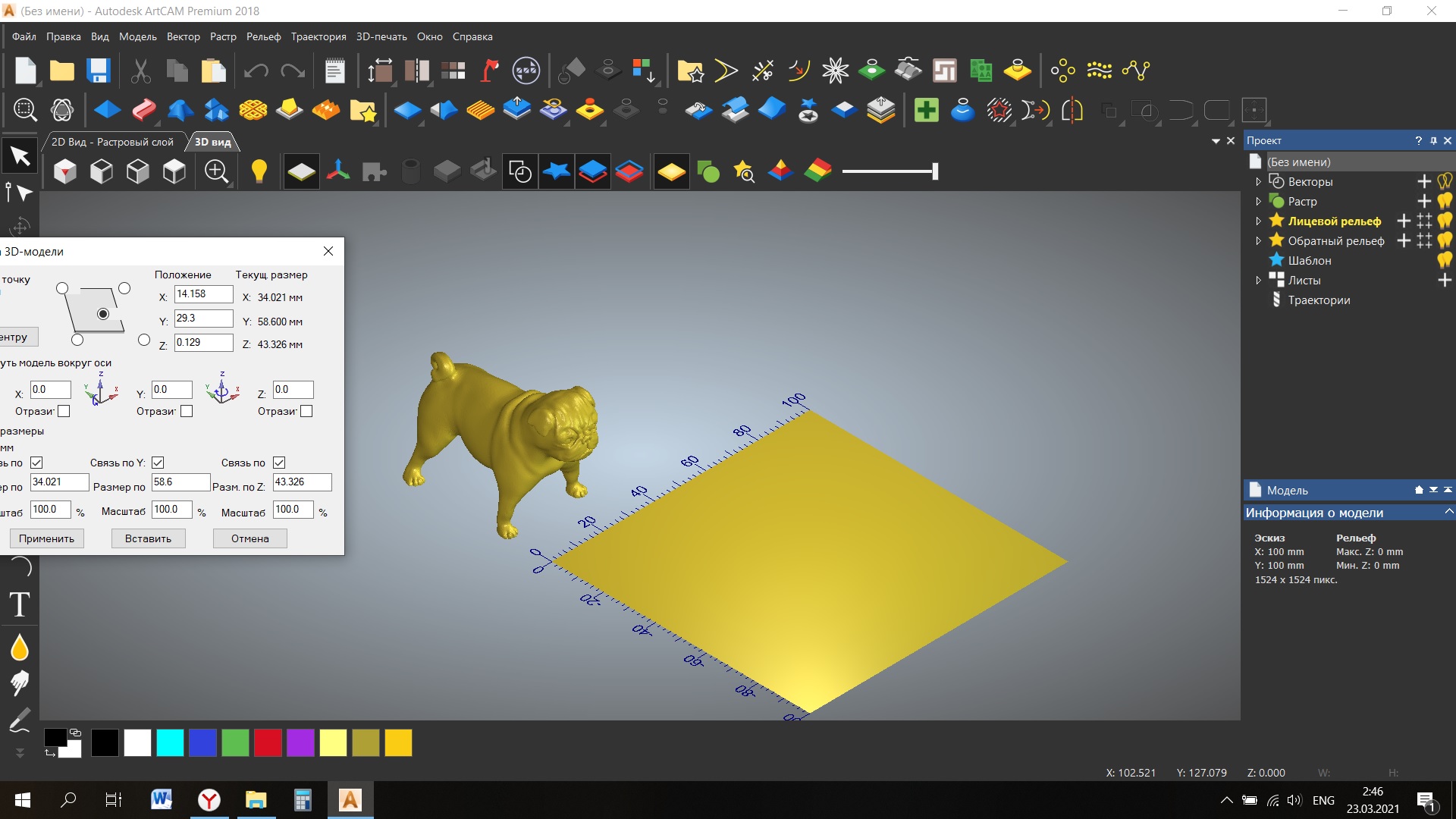Click the scissors Cut icon
The height and width of the screenshot is (819, 1456).
140,71
